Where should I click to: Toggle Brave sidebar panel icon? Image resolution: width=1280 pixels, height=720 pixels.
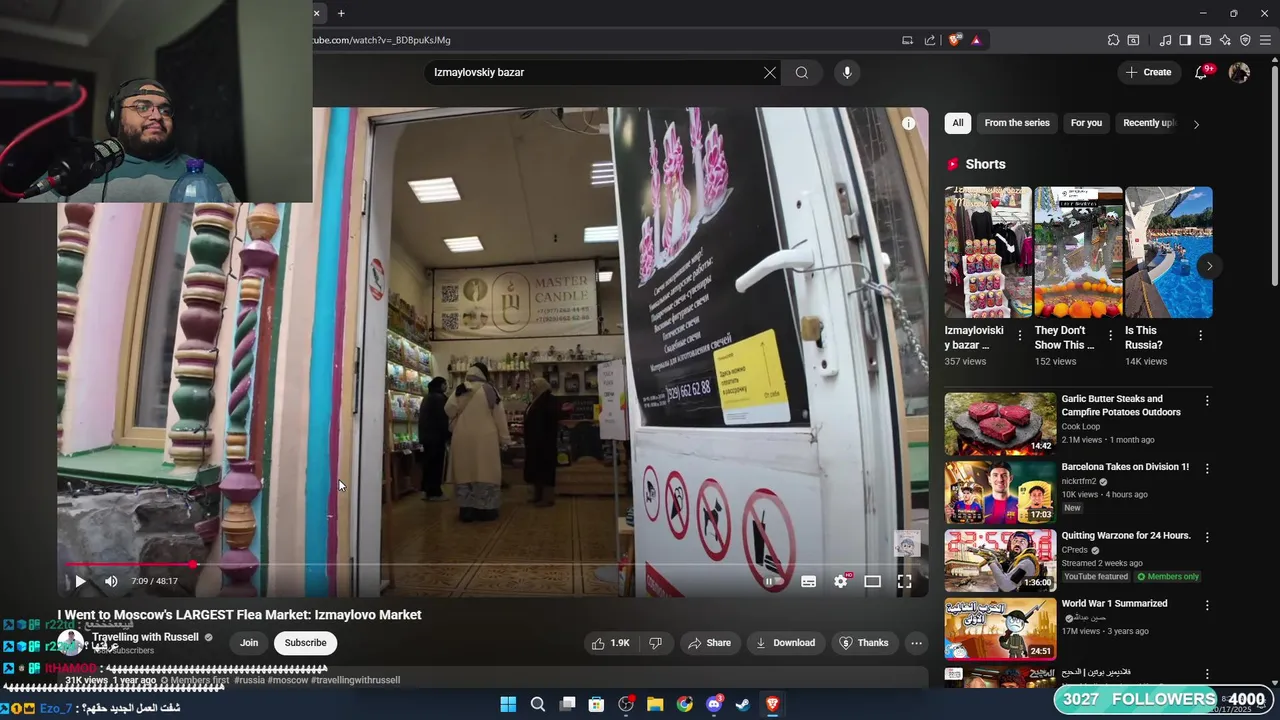click(1185, 40)
